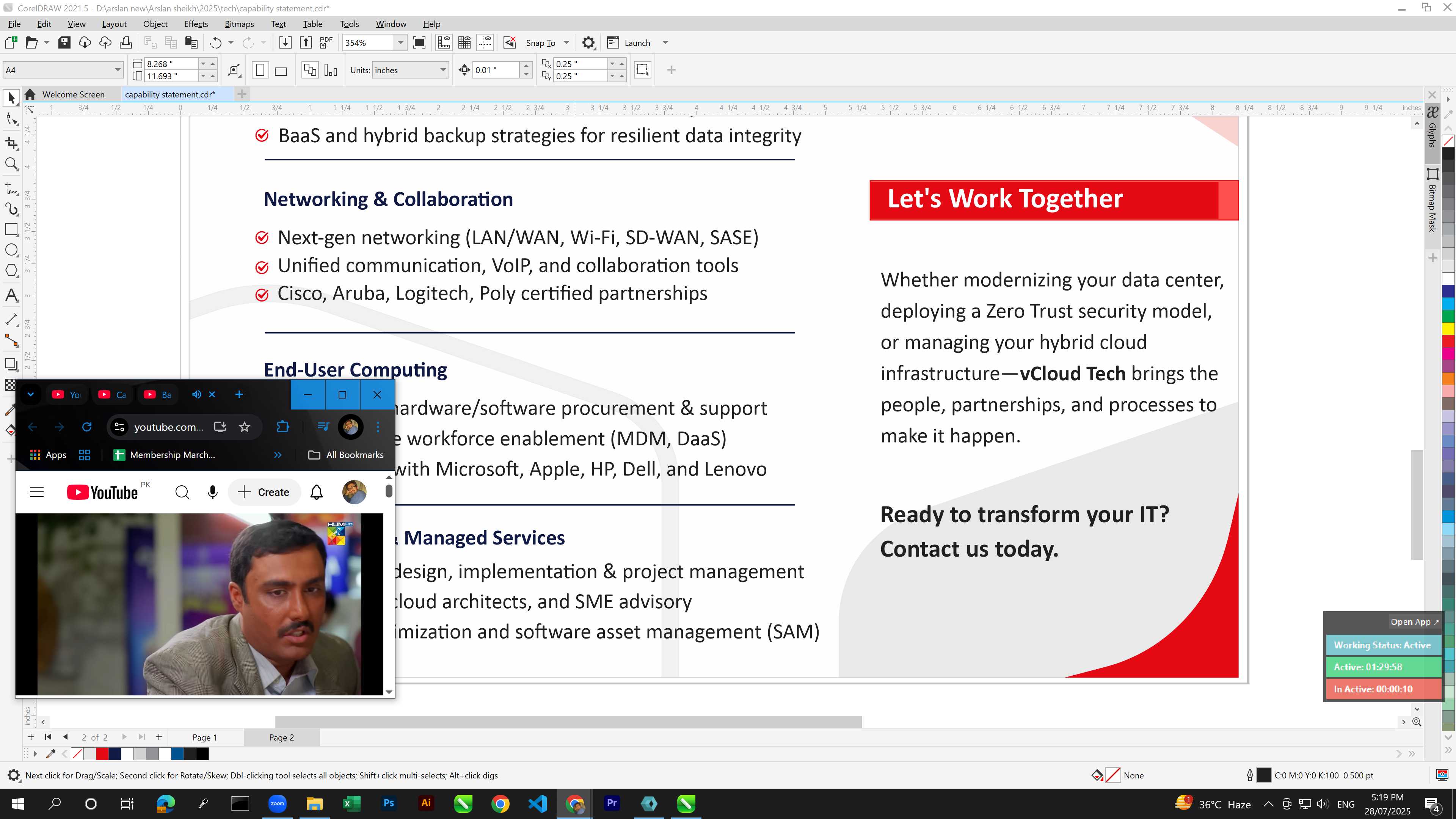This screenshot has width=1456, height=819.
Task: Select the Zoom tool in the toolbox
Action: 11,165
